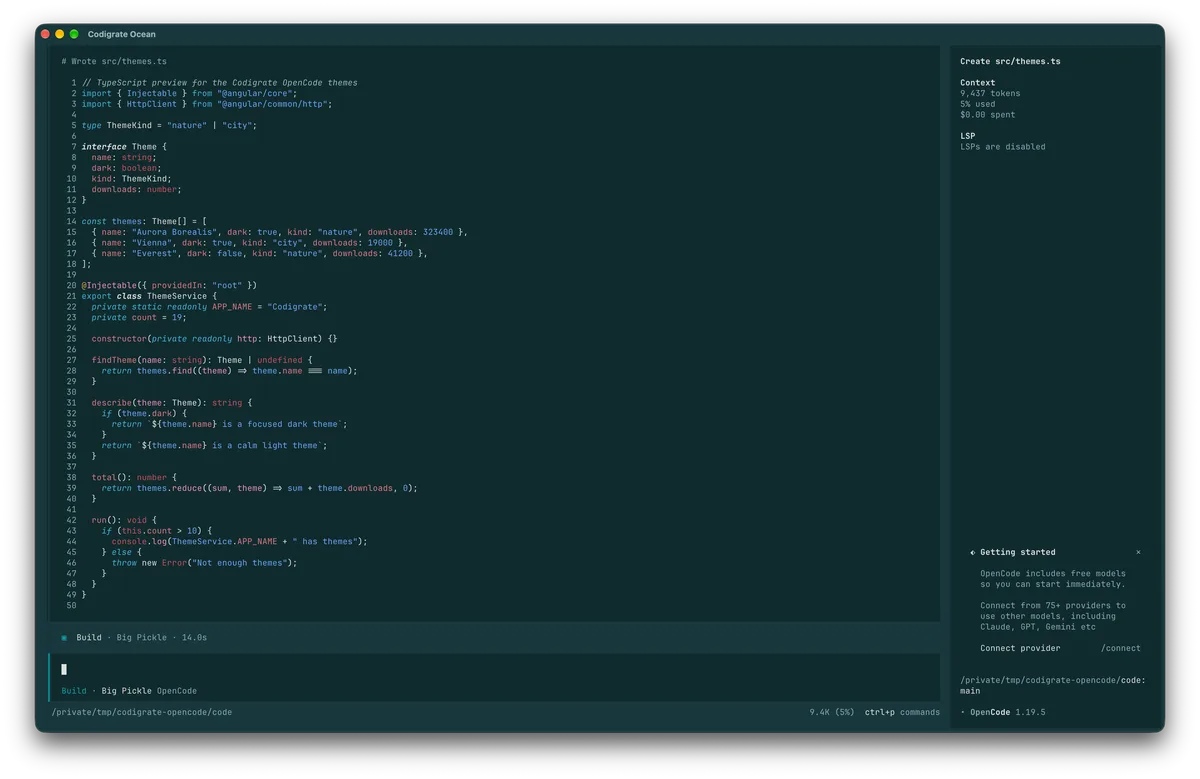This screenshot has height=779, width=1200.
Task: Click 'Big Pickle' in the Build status line
Action: tap(142, 638)
